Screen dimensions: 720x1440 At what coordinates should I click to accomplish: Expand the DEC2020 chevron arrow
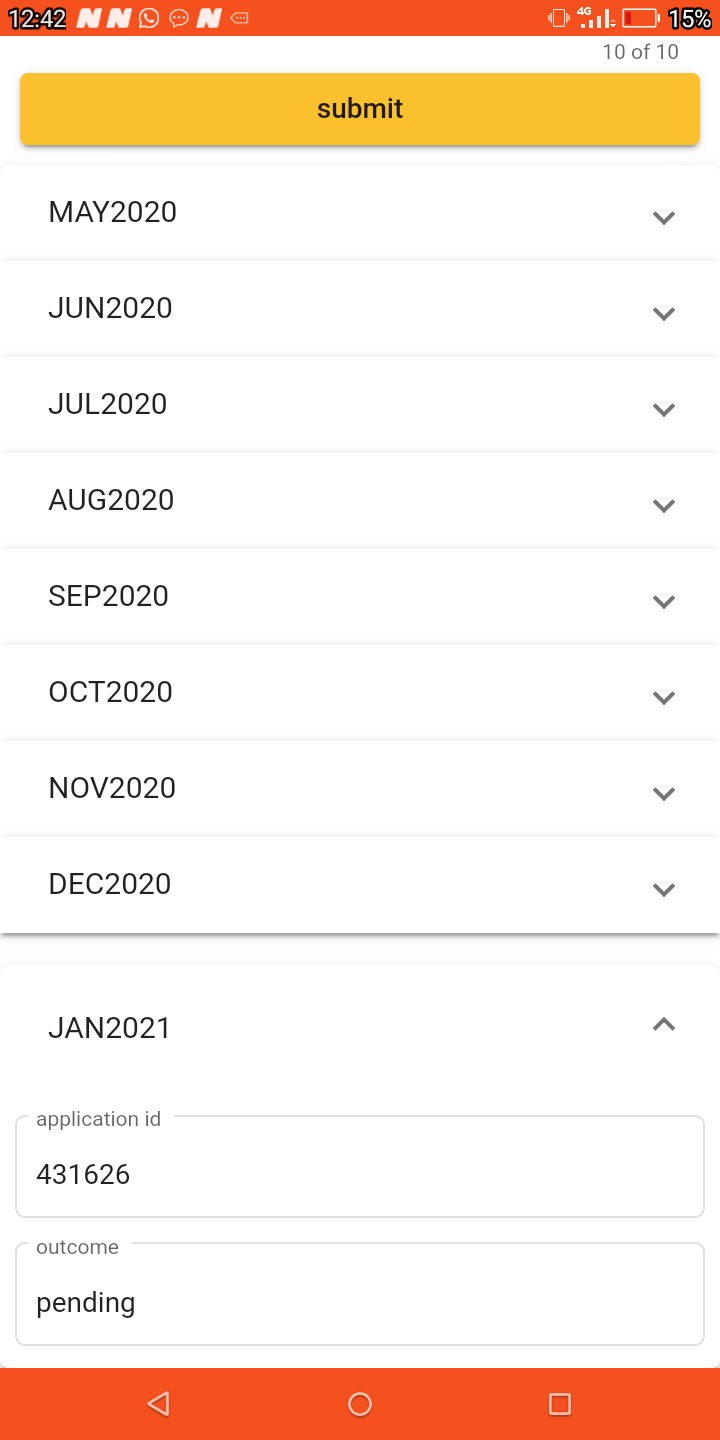coord(663,889)
